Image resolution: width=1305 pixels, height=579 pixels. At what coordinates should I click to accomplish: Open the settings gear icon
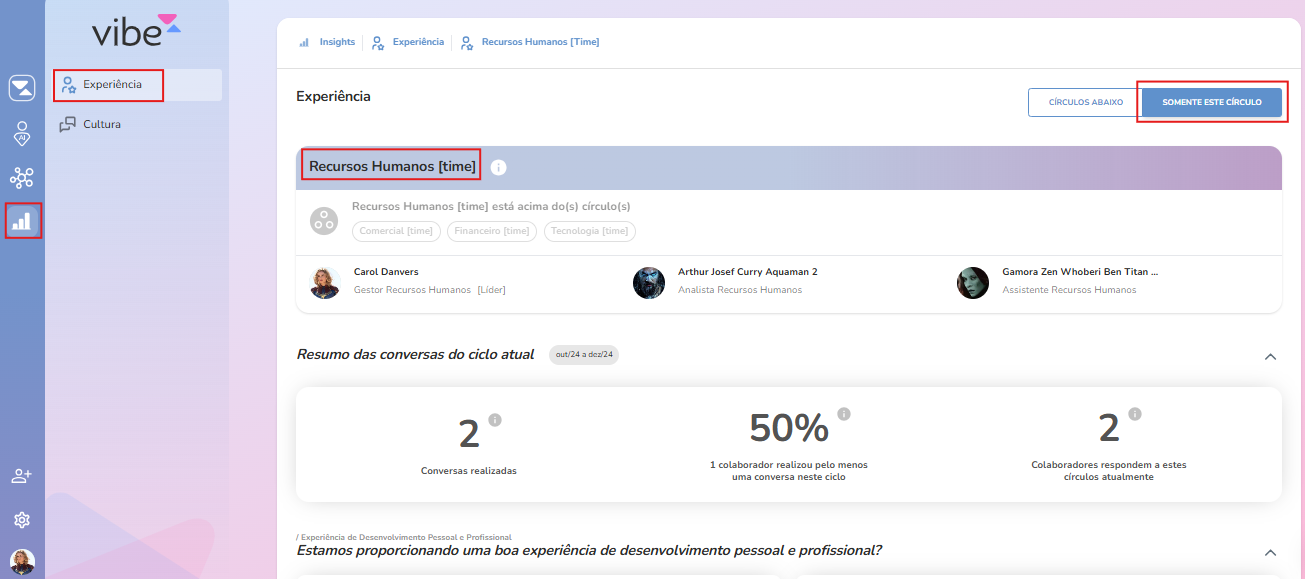point(22,520)
